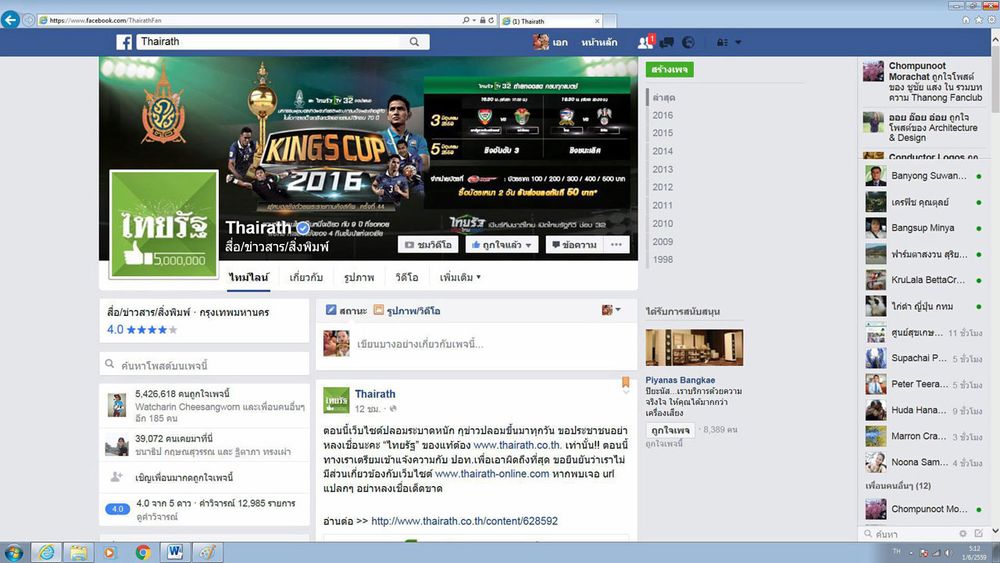Image resolution: width=1000 pixels, height=563 pixels.
Task: Open the www.thairath.co.th link in post
Action: [x=518, y=445]
